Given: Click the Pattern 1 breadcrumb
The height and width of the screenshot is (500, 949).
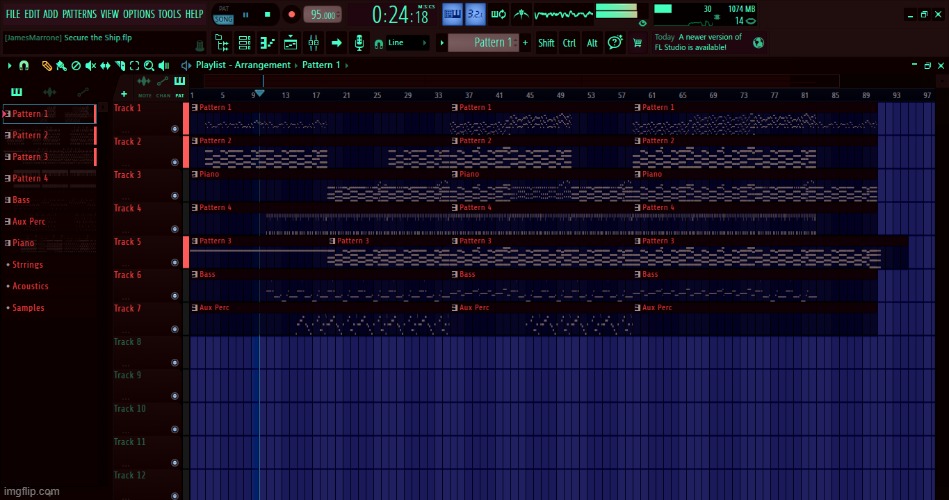Looking at the screenshot, I should 321,65.
